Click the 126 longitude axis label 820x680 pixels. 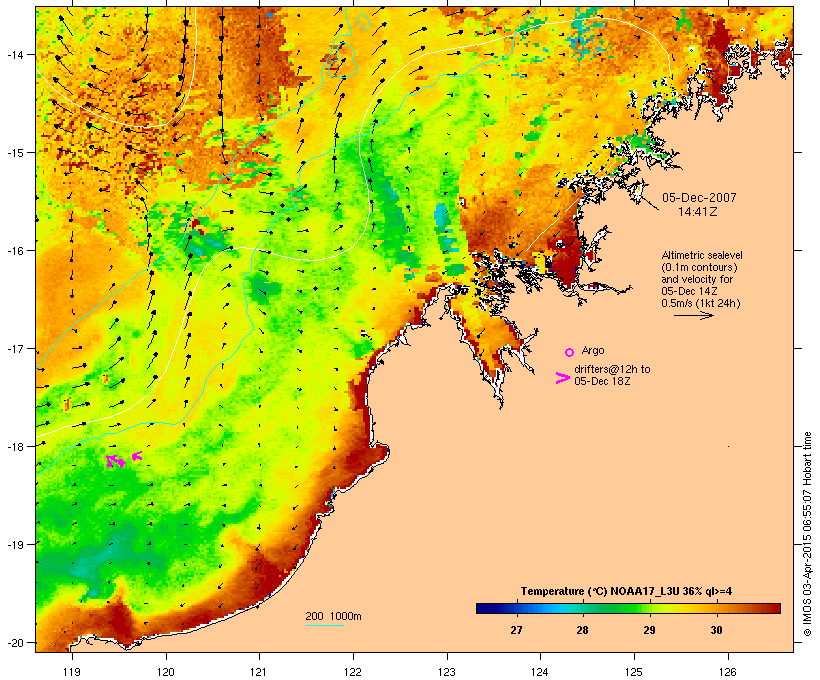coord(727,672)
